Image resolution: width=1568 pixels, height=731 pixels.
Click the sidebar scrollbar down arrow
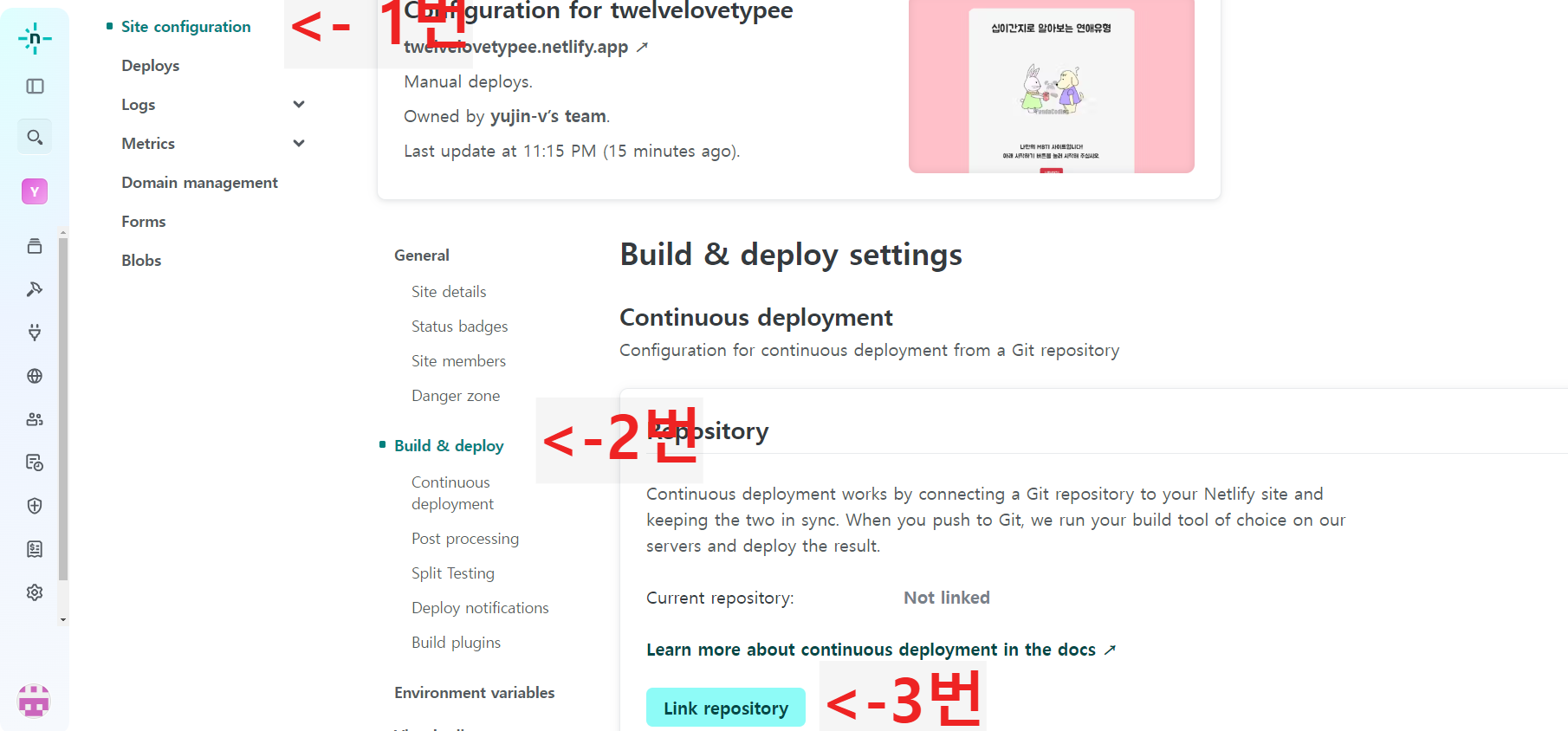[62, 620]
